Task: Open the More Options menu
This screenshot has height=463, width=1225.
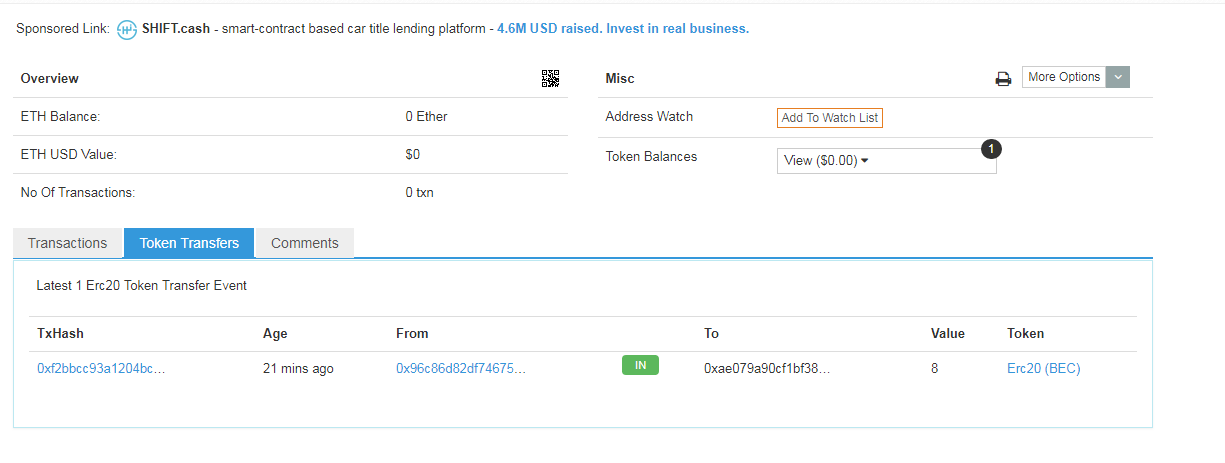Action: (1064, 77)
